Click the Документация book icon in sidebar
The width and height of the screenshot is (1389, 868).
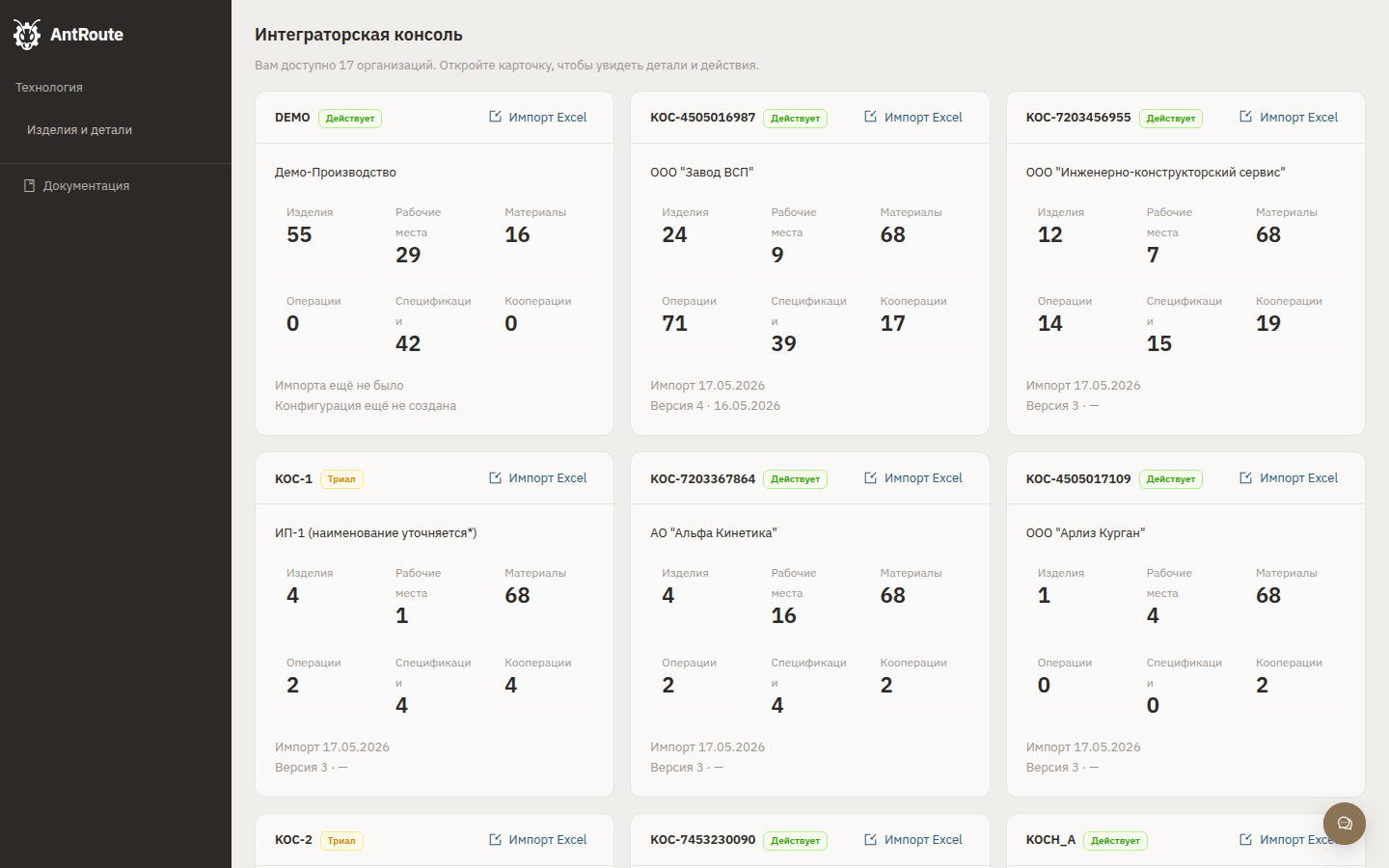click(30, 185)
